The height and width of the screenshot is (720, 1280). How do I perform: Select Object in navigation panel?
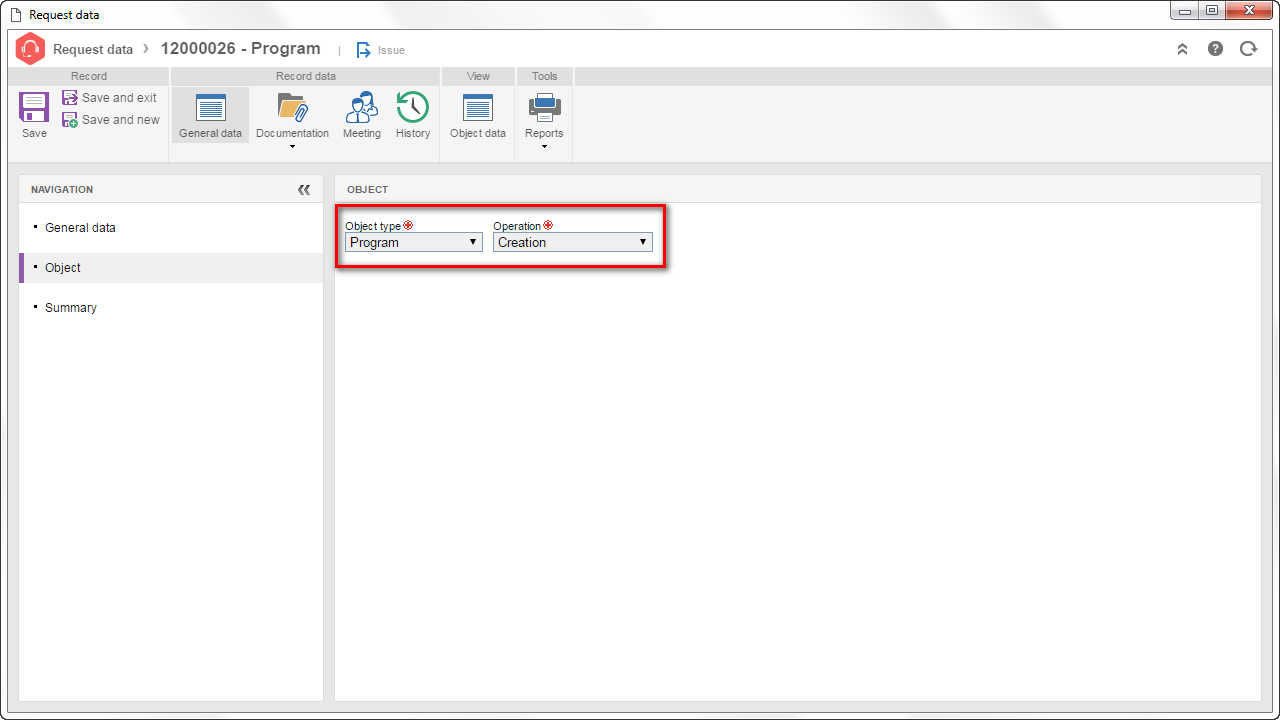click(x=171, y=268)
